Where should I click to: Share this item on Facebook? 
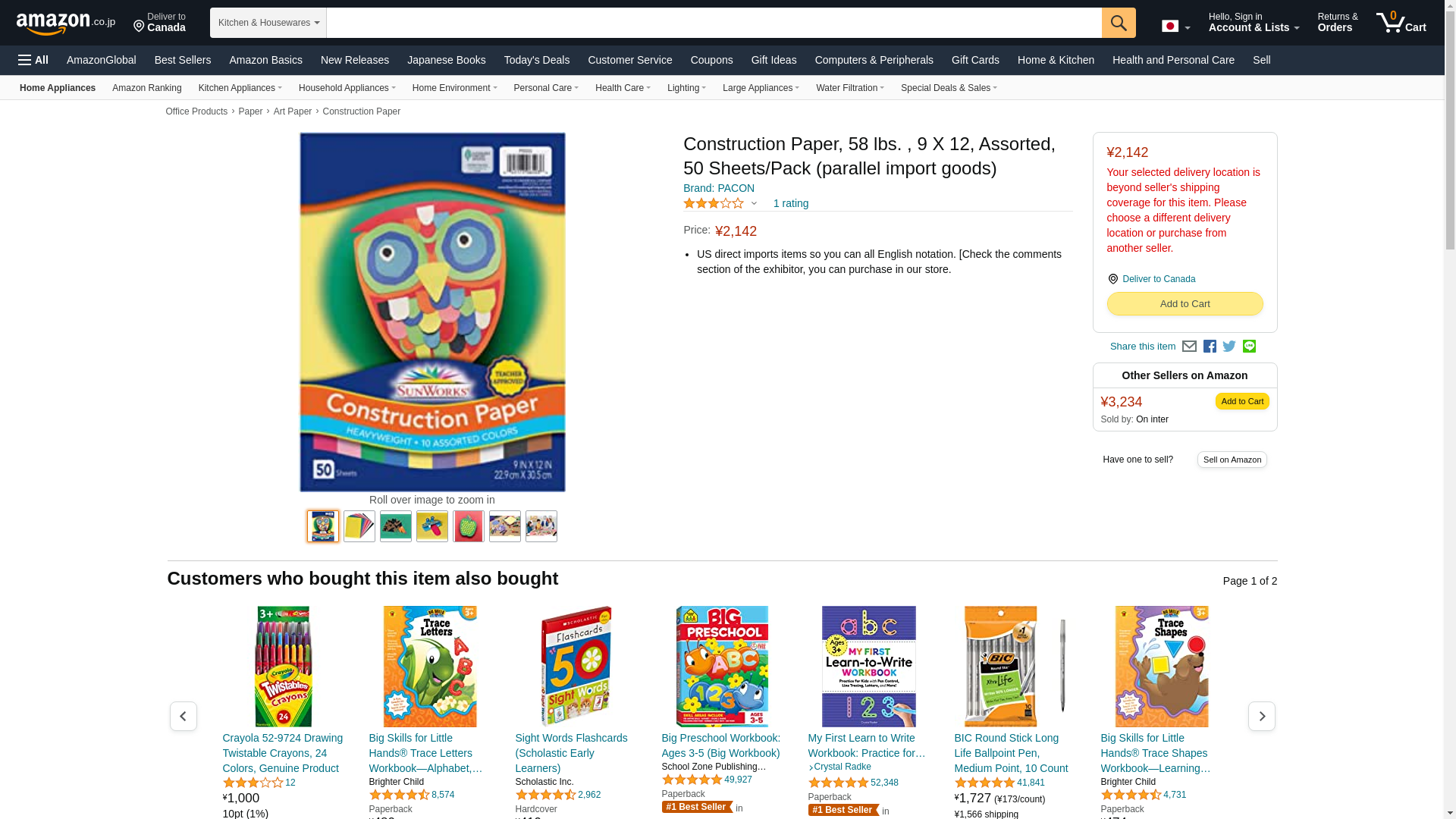pos(1210,347)
